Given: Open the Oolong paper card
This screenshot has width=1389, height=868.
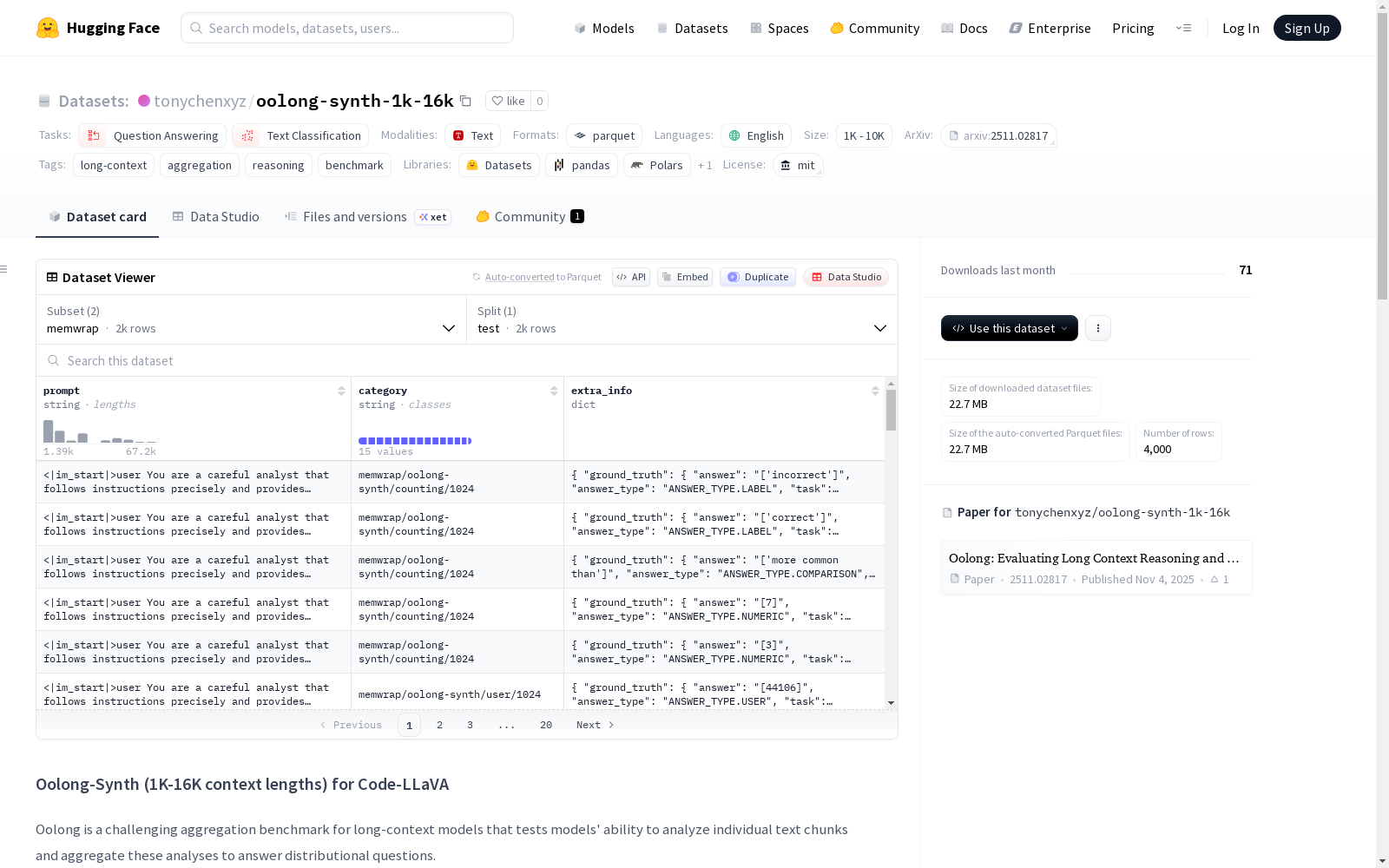Looking at the screenshot, I should 1096,568.
